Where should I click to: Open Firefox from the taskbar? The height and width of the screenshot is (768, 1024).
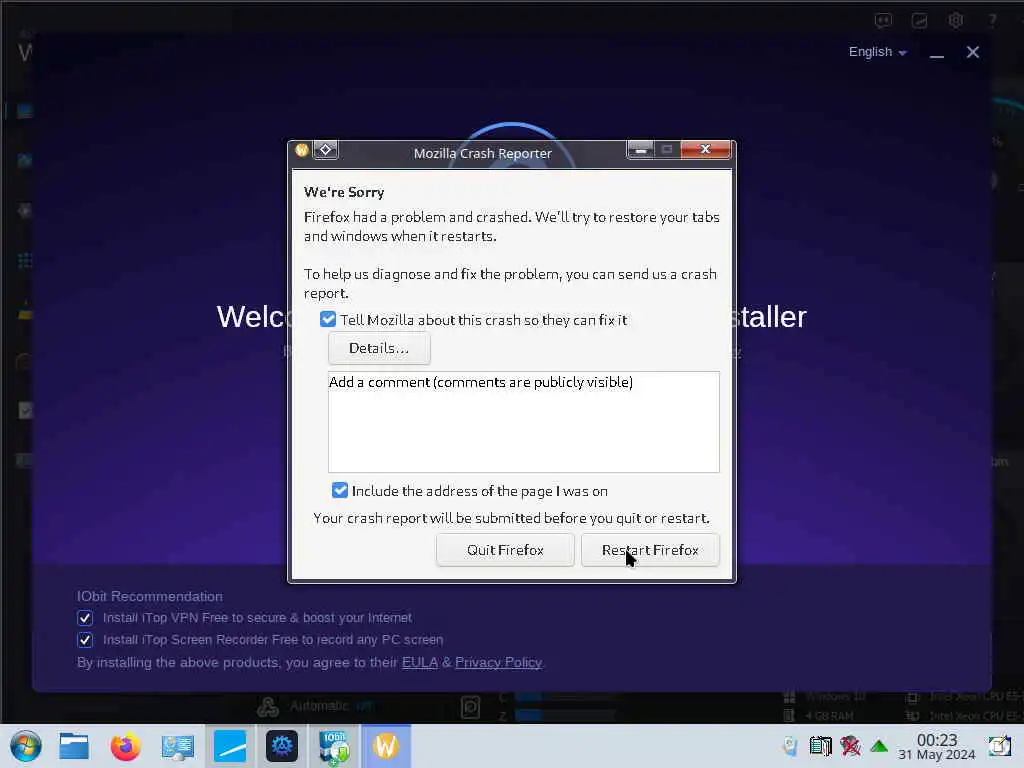[125, 746]
